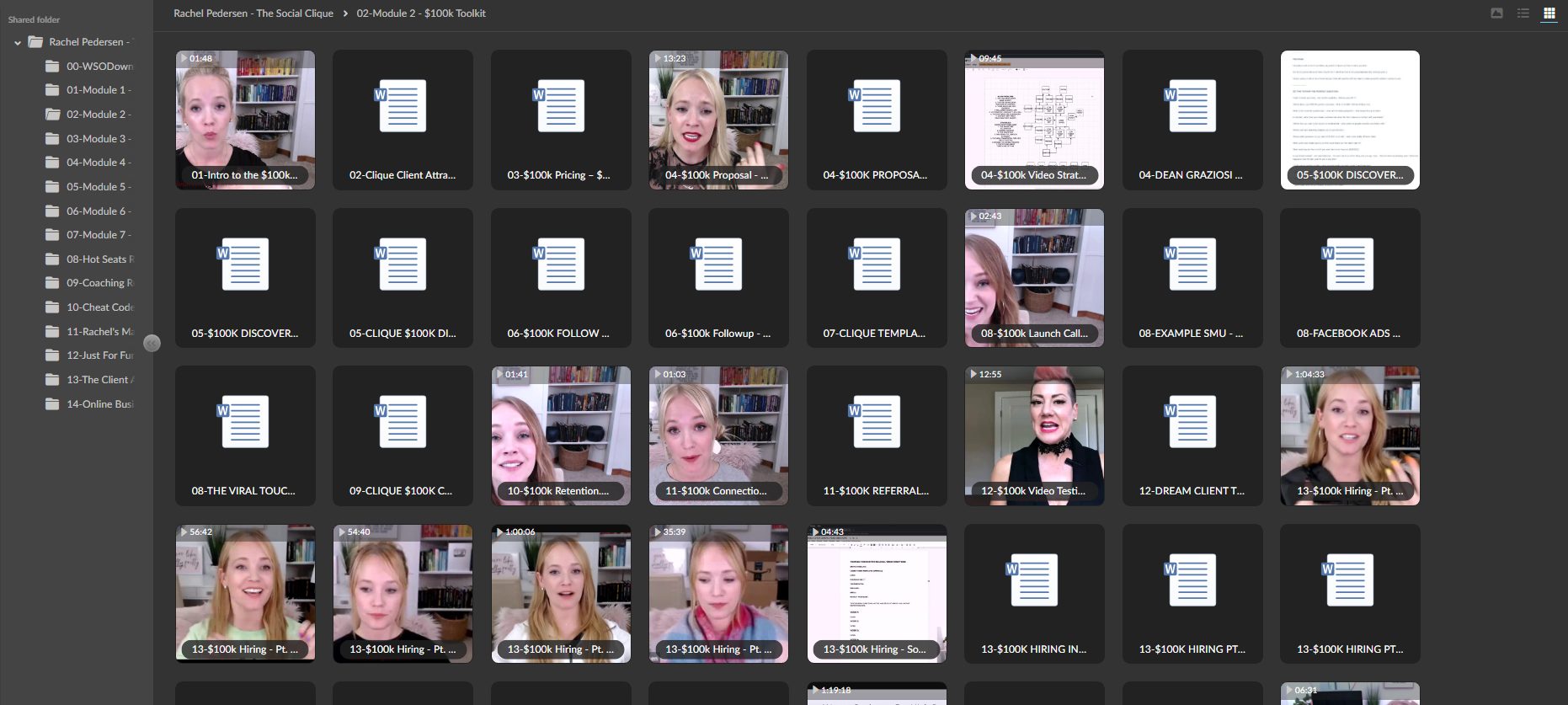Open the 01-Module 1 folder
Image resolution: width=1568 pixels, height=705 pixels.
[89, 90]
